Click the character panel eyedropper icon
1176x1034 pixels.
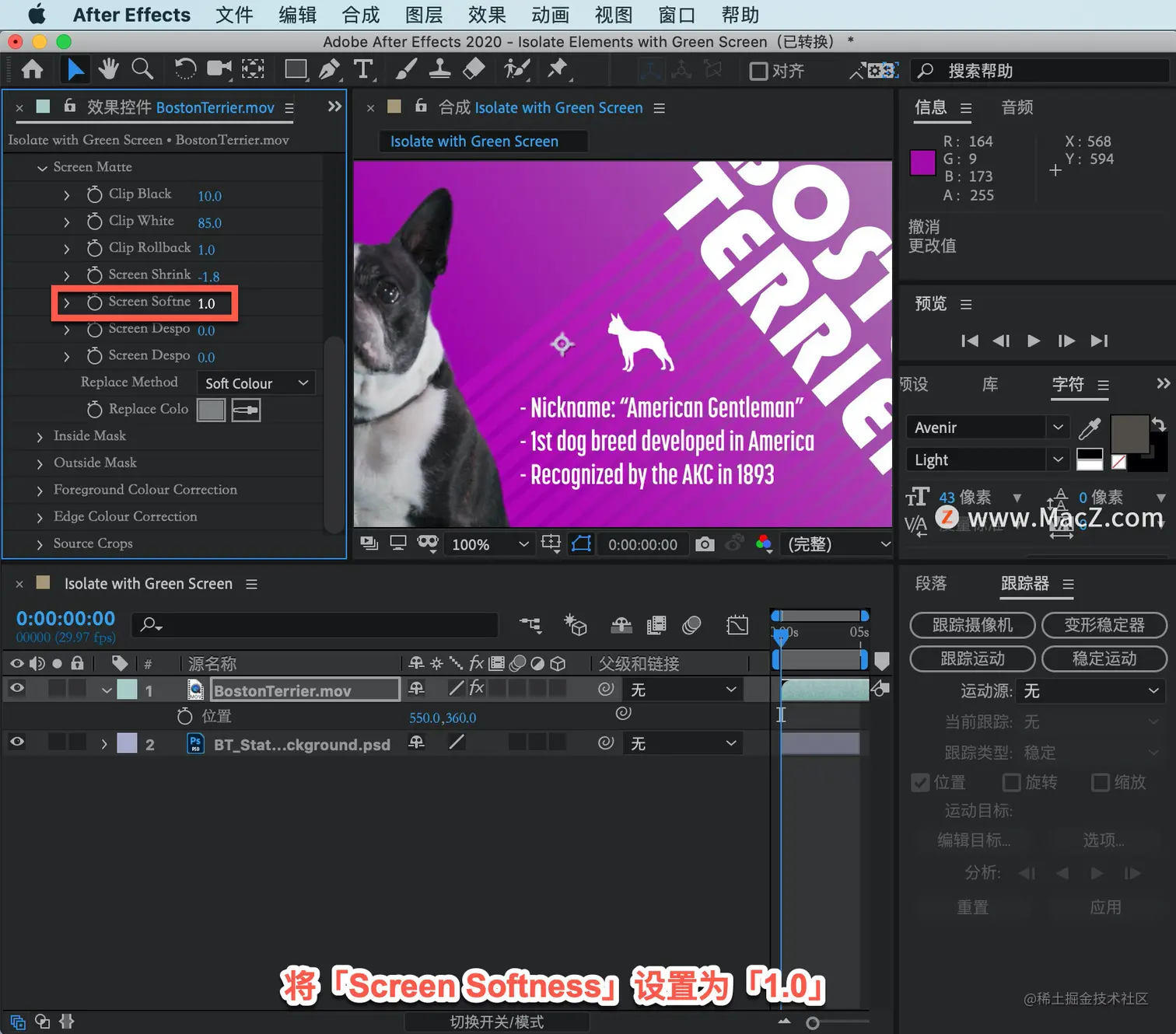pyautogui.click(x=1090, y=428)
